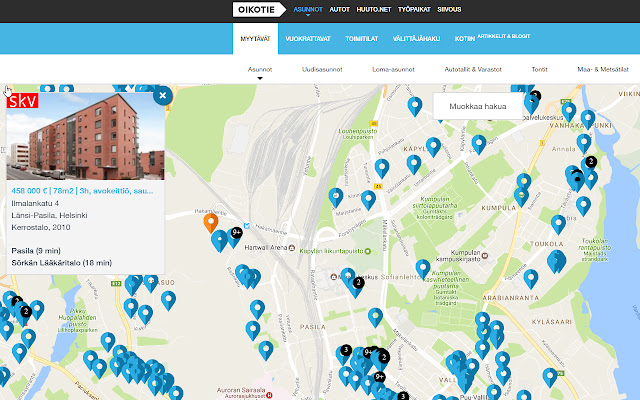Click the blue pin left of Kumpula label
Screen dimensions: 640x400
[521, 185]
